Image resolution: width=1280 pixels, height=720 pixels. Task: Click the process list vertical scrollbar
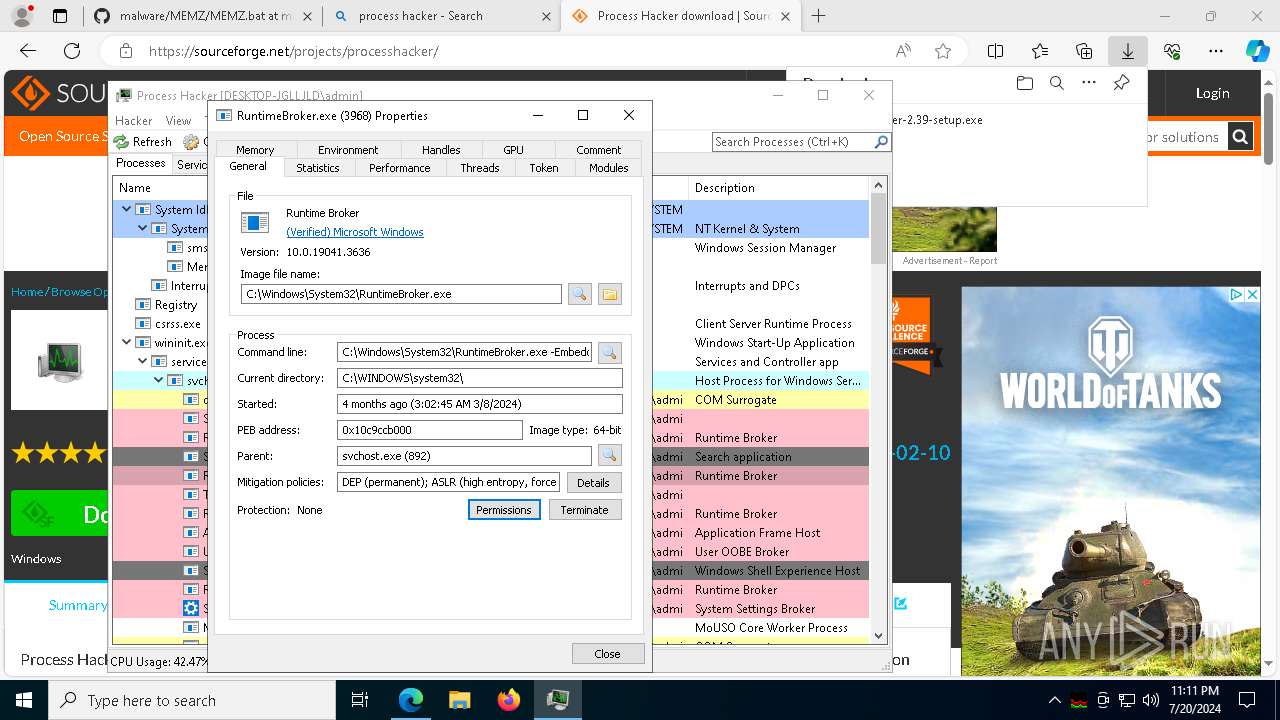point(879,410)
